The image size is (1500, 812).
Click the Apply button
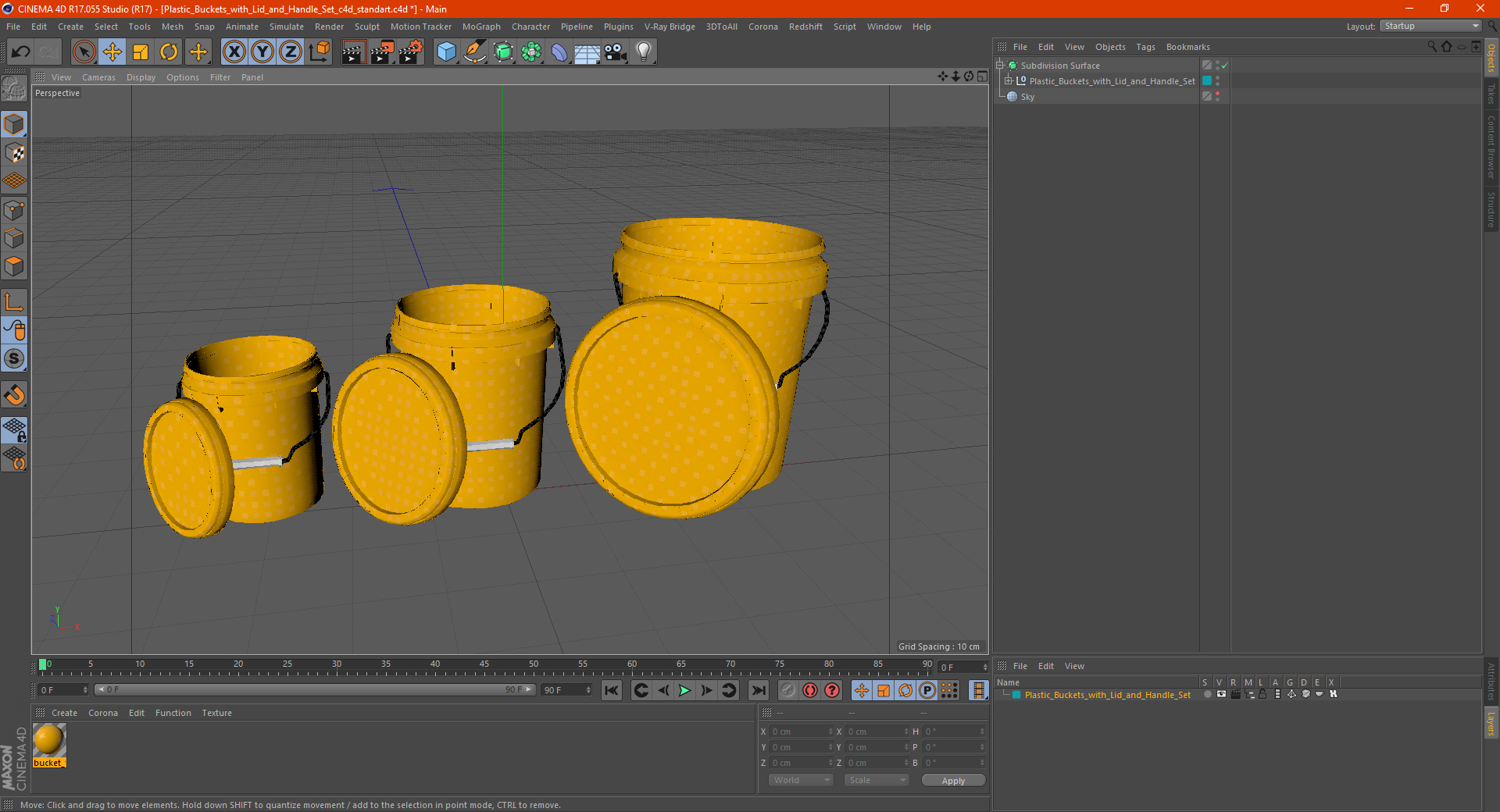(953, 780)
